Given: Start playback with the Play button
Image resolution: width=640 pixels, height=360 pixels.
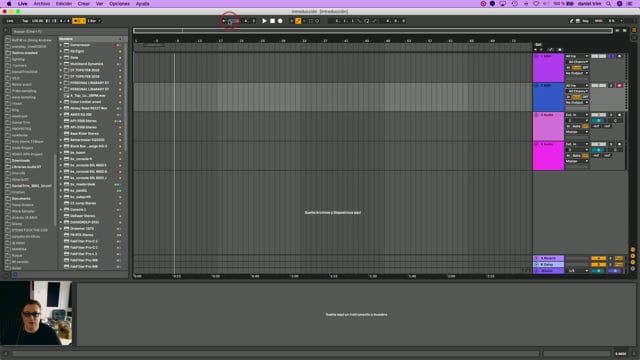Looking at the screenshot, I should (x=264, y=21).
